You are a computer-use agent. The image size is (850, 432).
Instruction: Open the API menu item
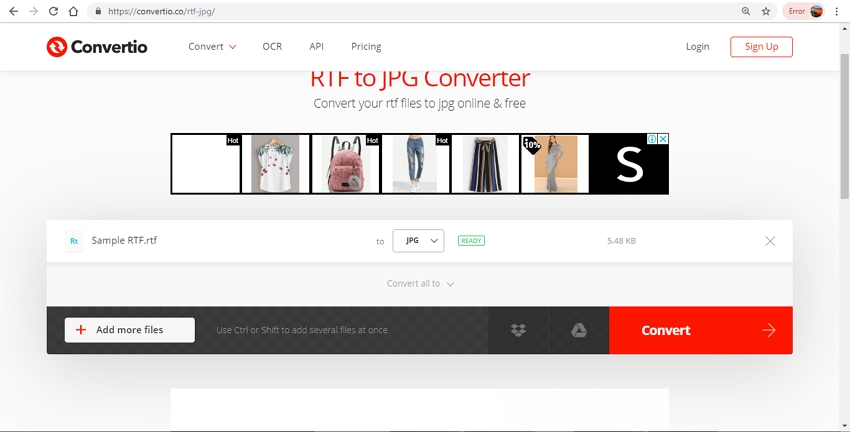tap(316, 47)
